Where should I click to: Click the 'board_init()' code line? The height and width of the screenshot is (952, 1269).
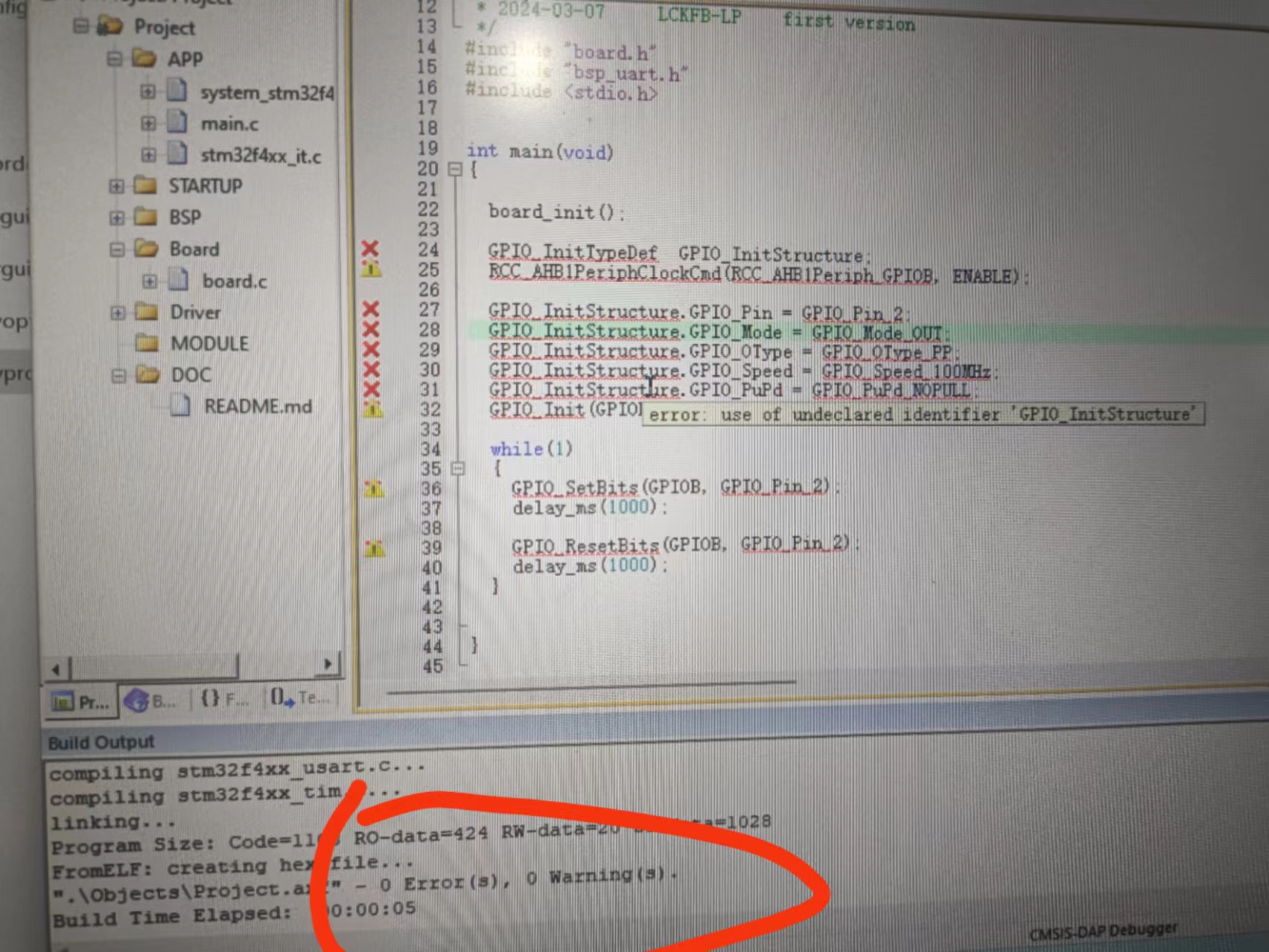click(x=556, y=212)
